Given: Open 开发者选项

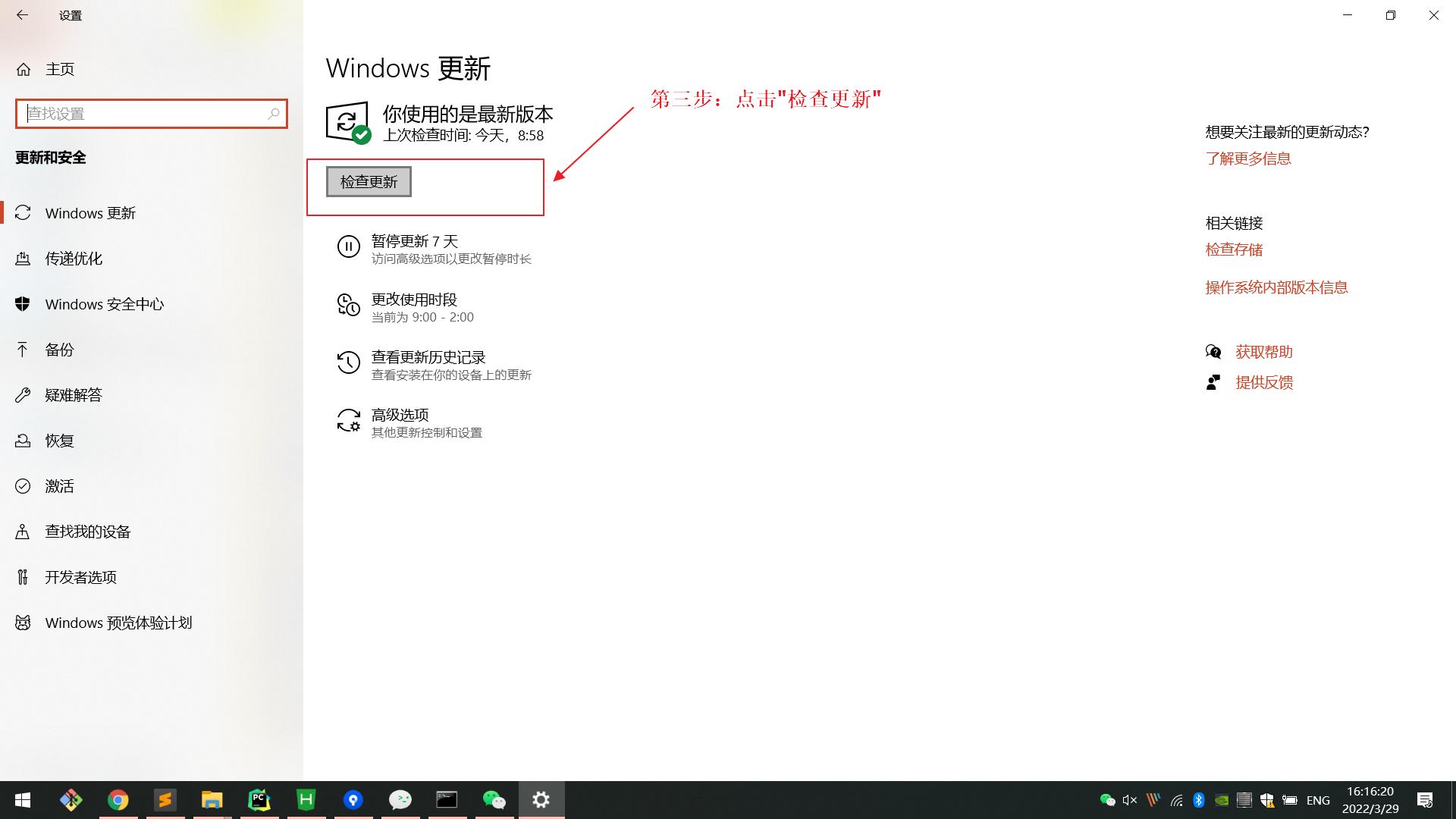Looking at the screenshot, I should click(x=80, y=576).
